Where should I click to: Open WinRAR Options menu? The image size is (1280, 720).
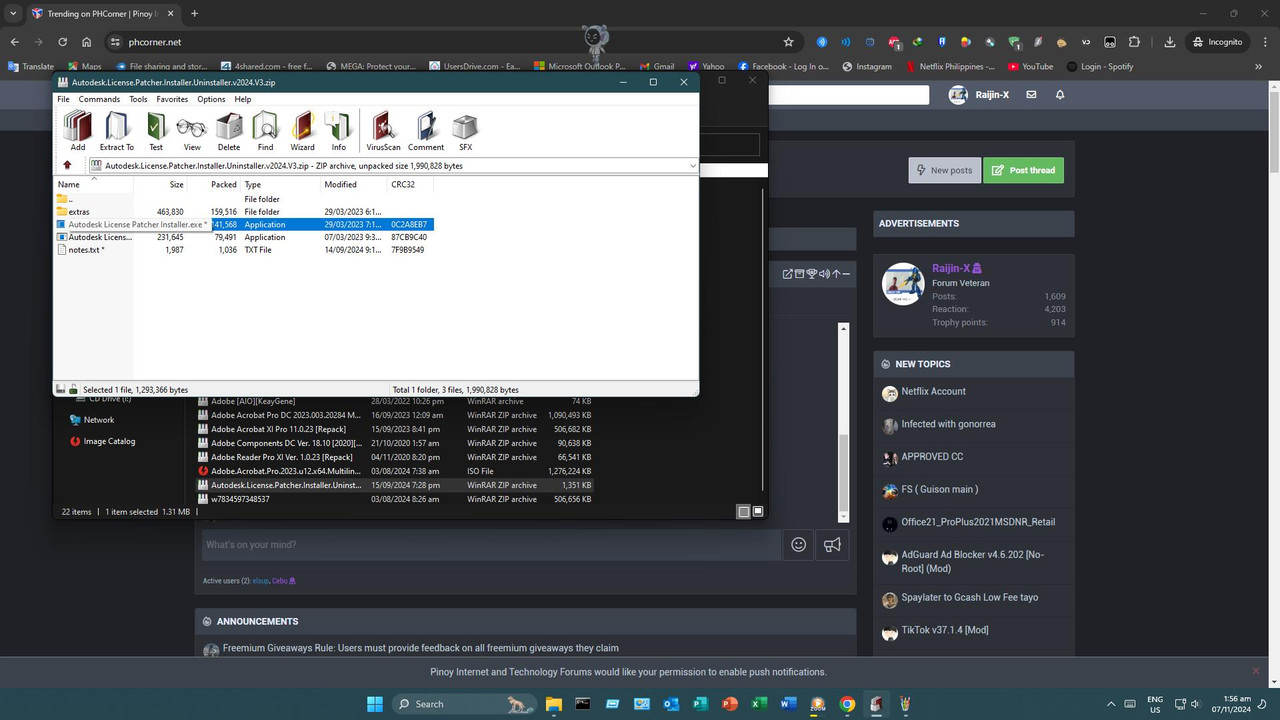211,99
